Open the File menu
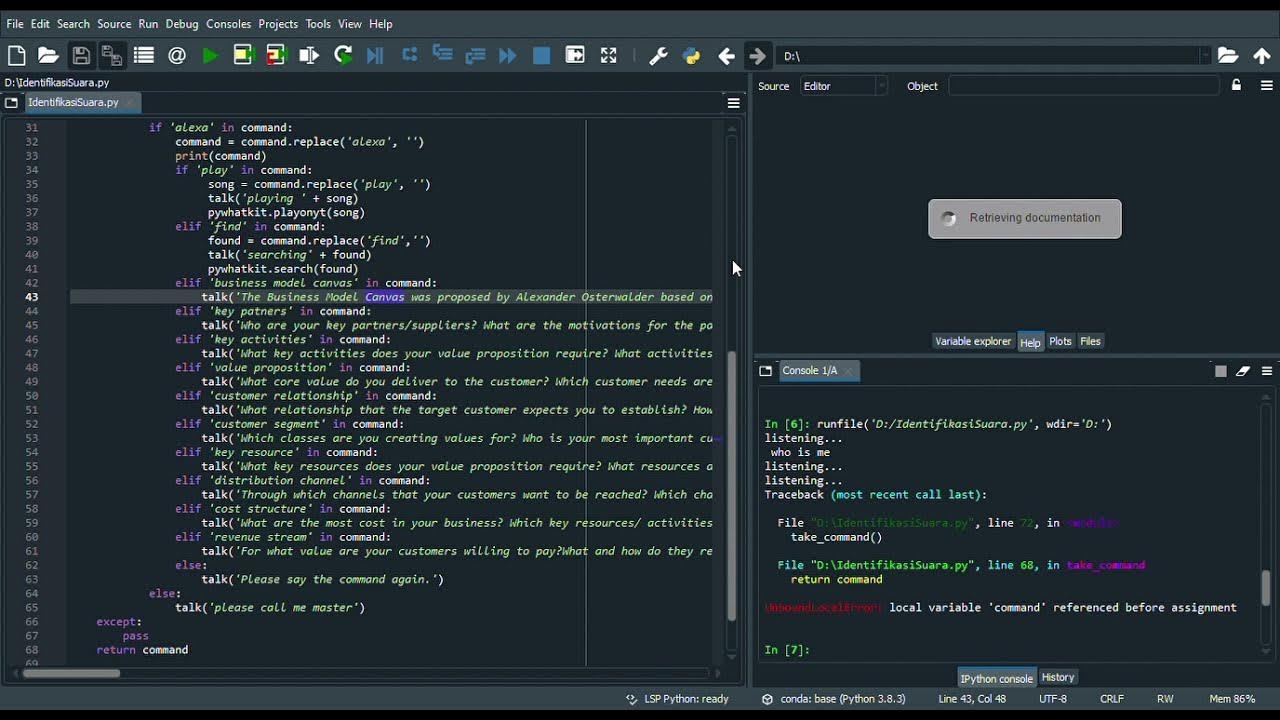Screen dimensions: 1280x720 click(x=15, y=24)
